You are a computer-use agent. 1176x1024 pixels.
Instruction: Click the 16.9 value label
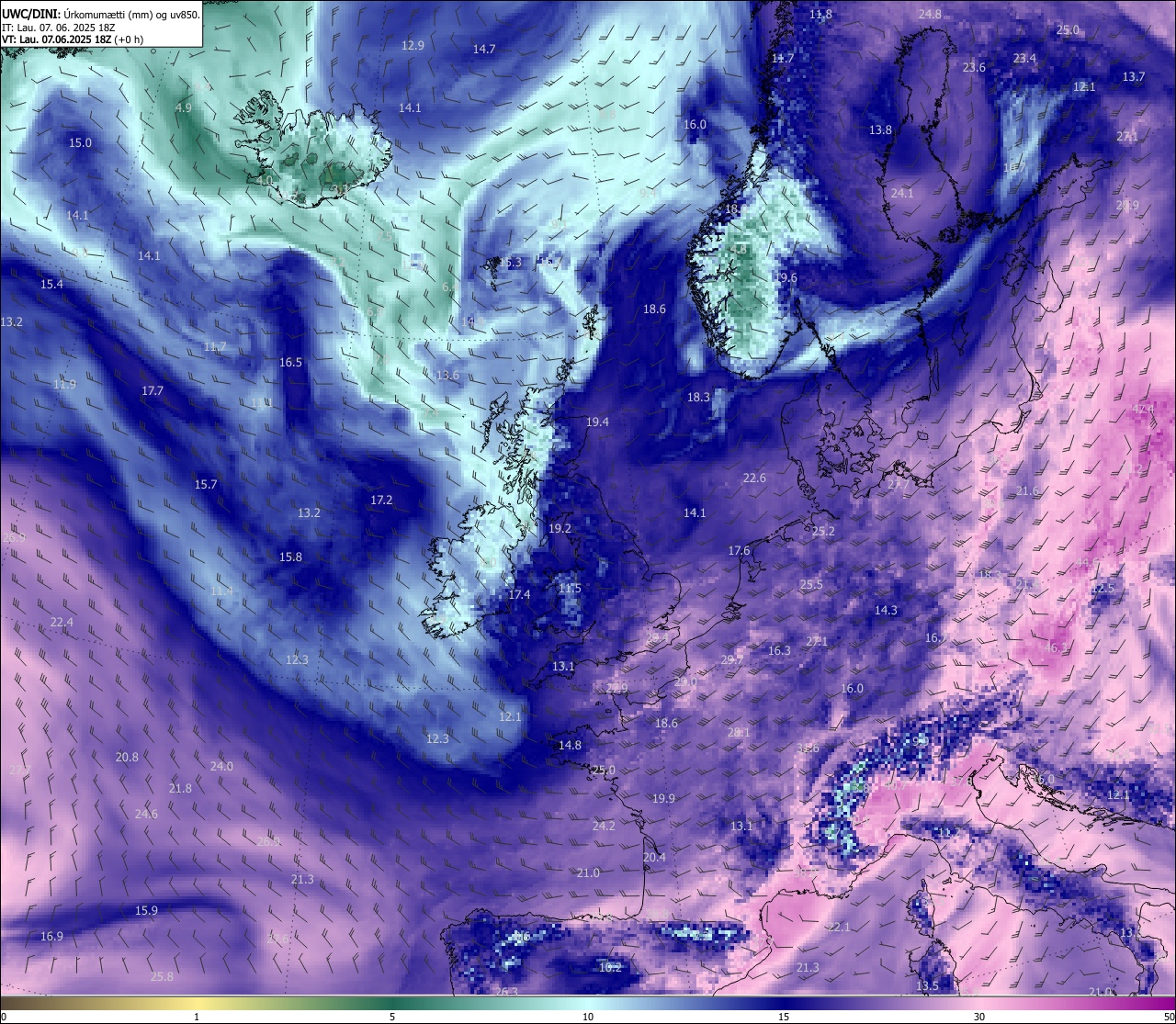[x=51, y=937]
